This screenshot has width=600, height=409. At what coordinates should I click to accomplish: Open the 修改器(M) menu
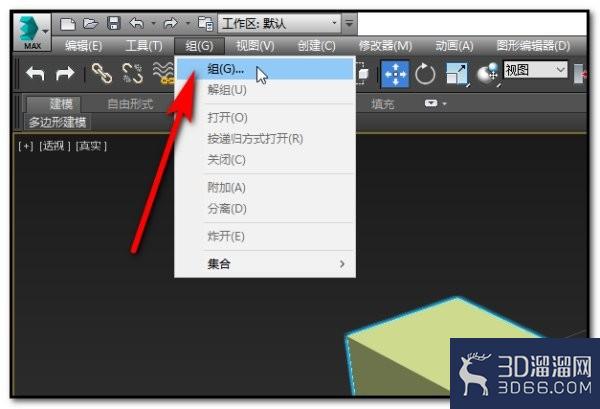(x=385, y=46)
